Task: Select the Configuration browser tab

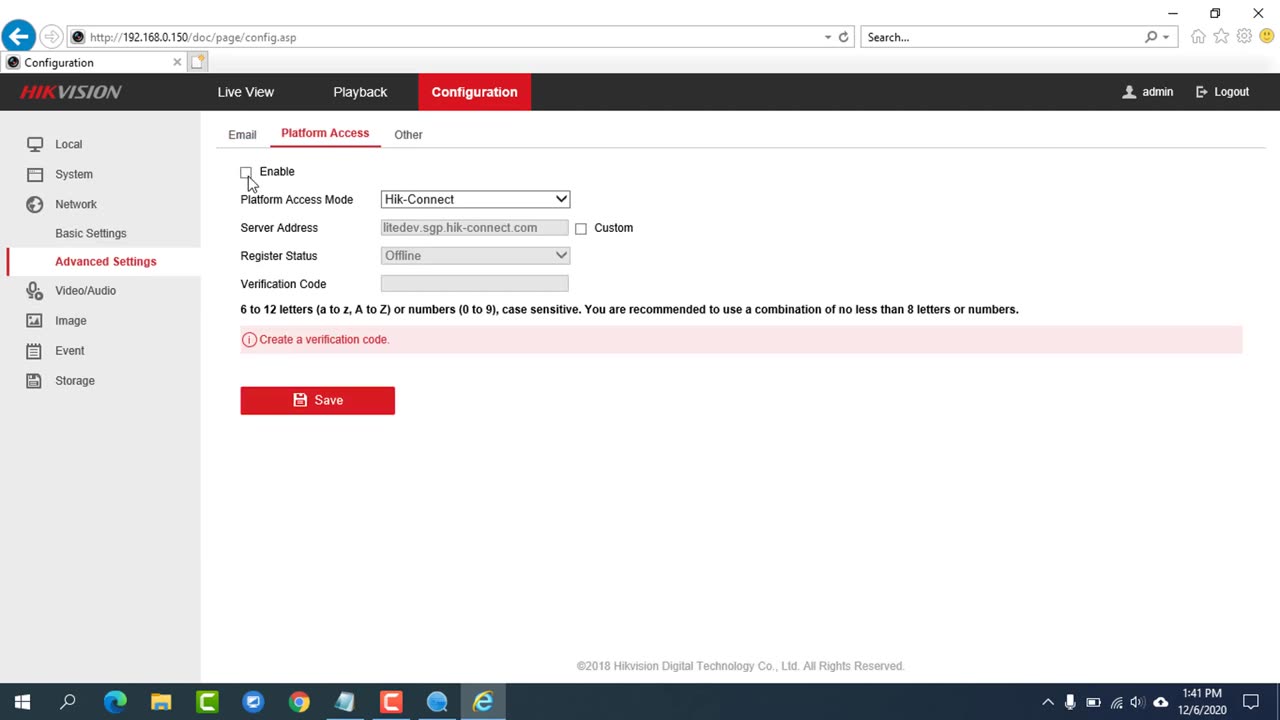Action: point(94,62)
